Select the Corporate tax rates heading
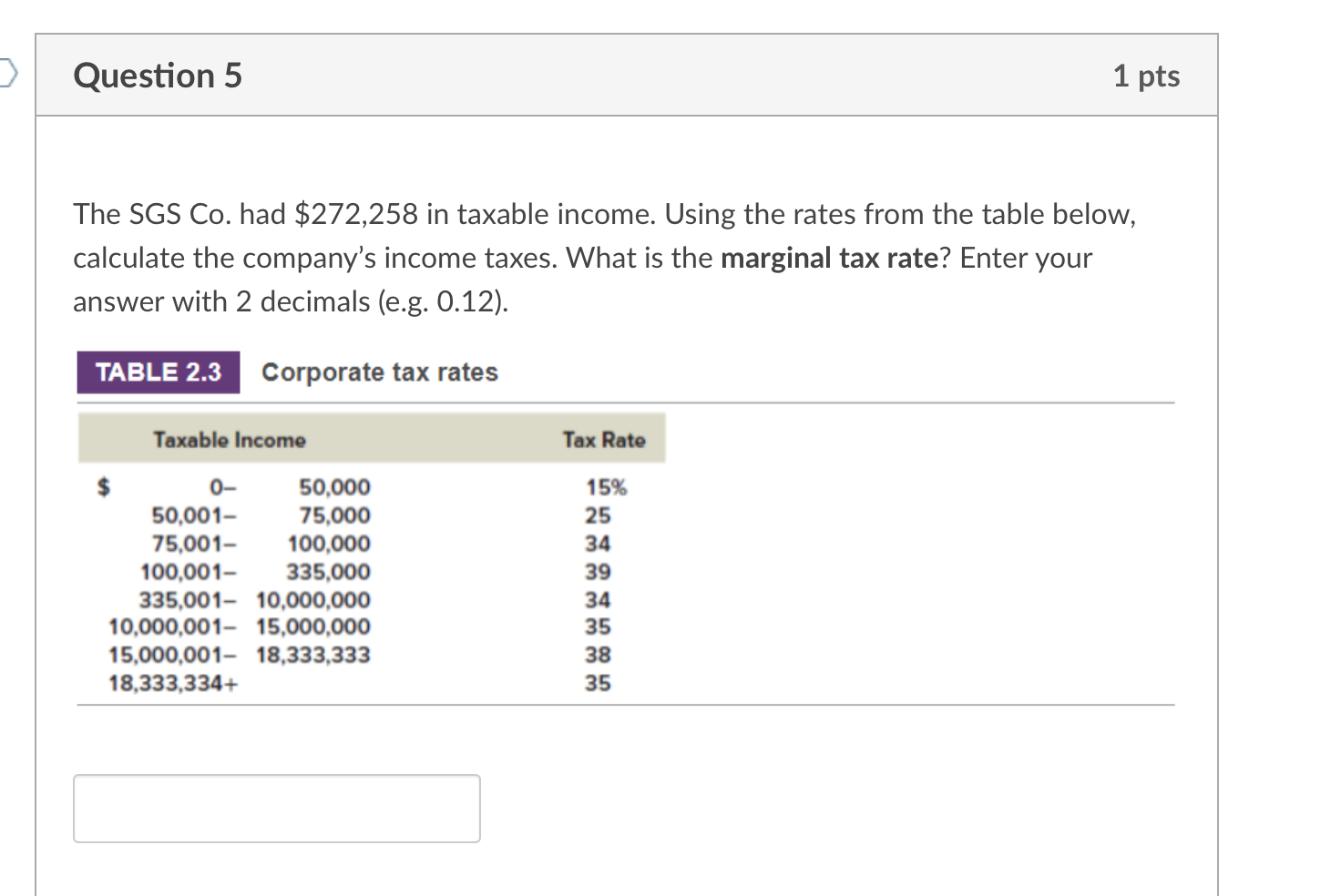1341x896 pixels. click(x=380, y=372)
